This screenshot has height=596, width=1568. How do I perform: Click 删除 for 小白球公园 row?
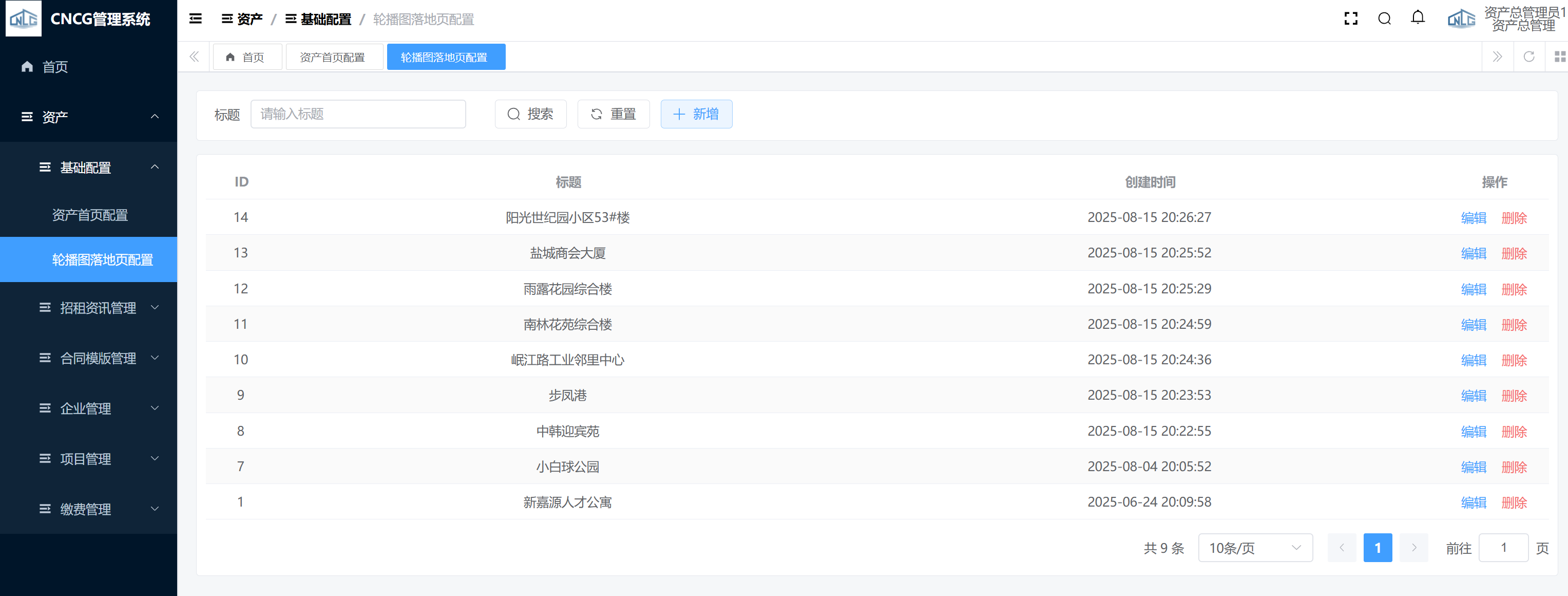click(x=1514, y=468)
